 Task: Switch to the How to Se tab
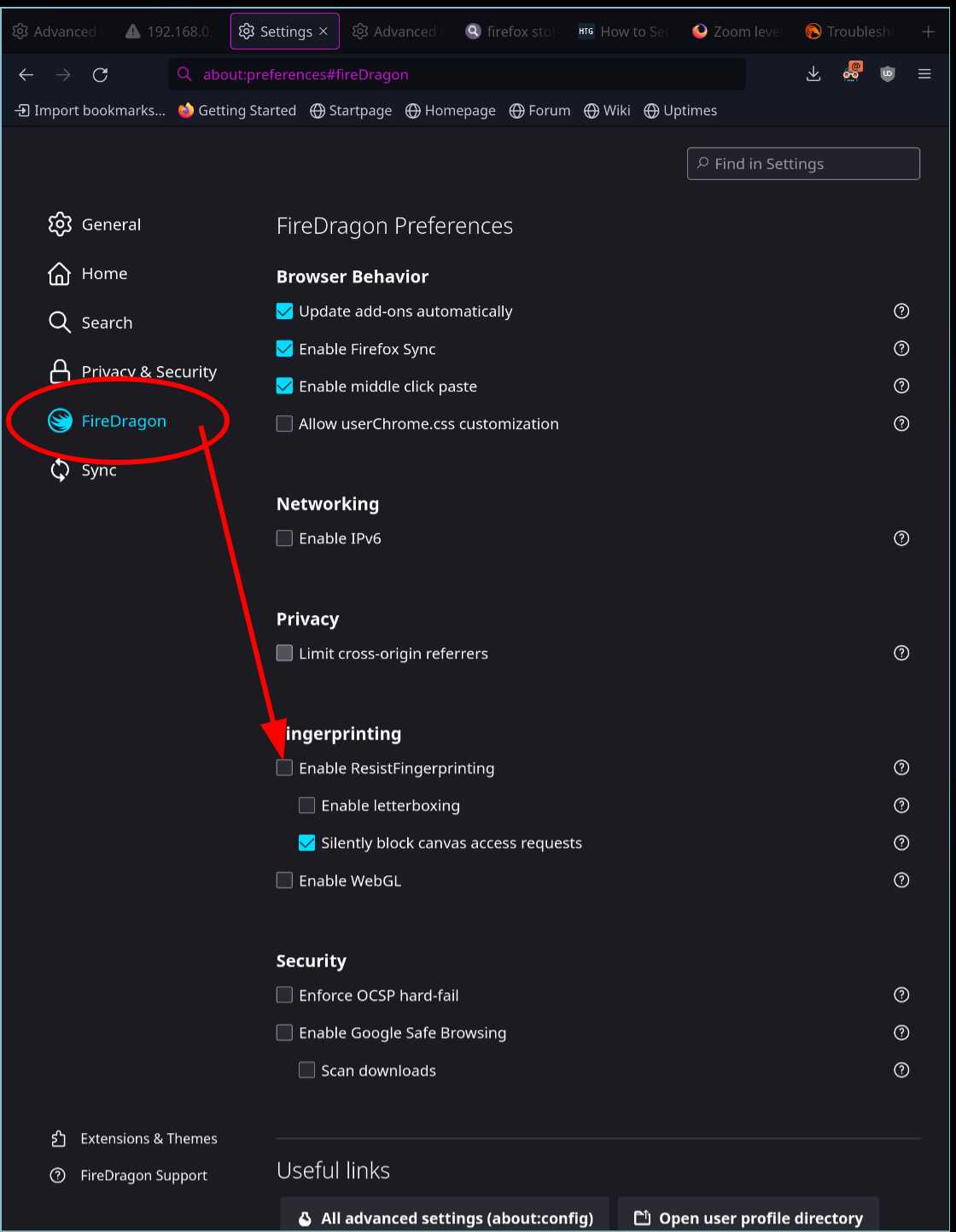624,32
